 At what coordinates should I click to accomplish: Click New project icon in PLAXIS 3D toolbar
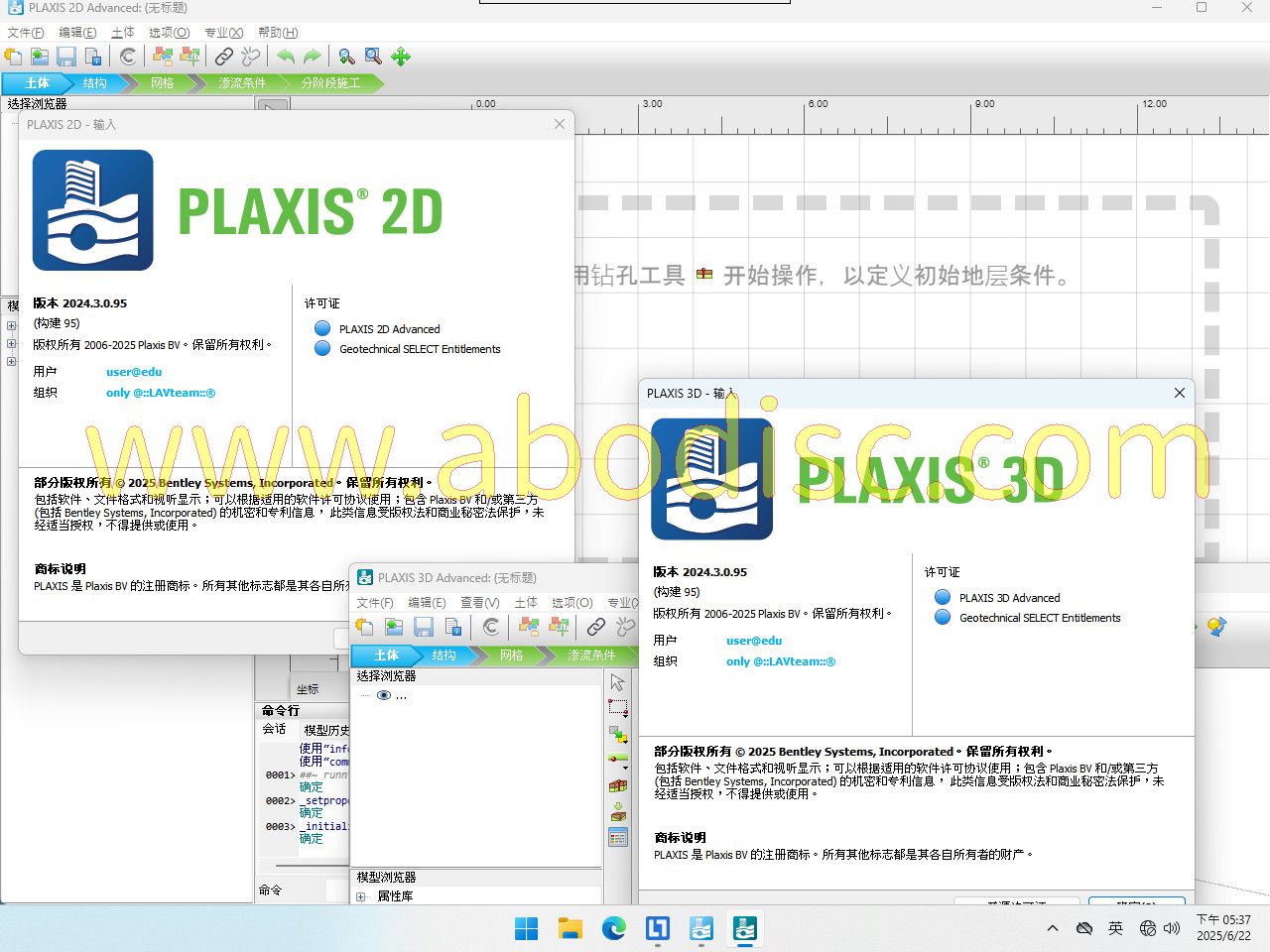365,627
